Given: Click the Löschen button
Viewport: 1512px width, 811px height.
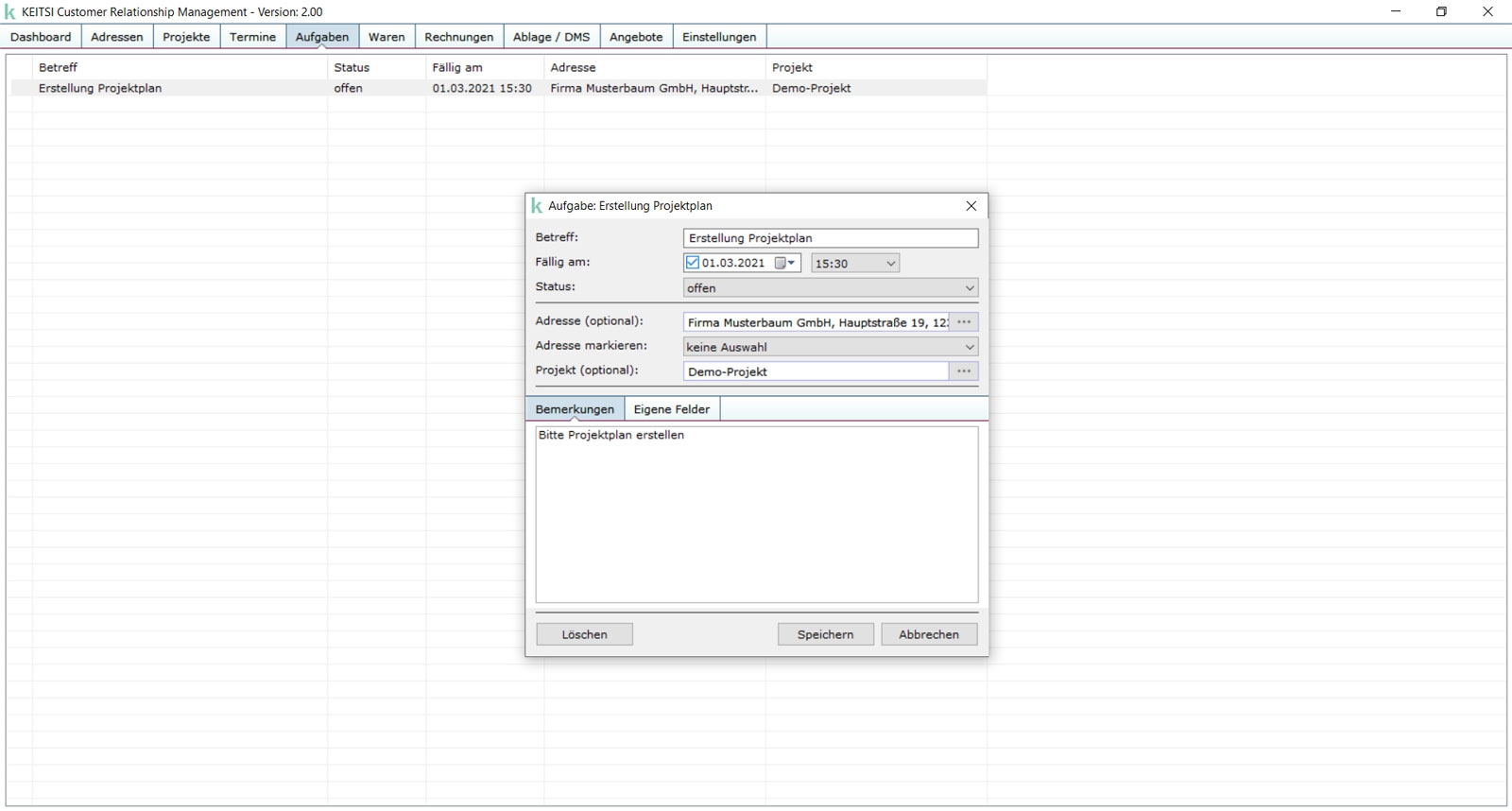Looking at the screenshot, I should coord(584,634).
